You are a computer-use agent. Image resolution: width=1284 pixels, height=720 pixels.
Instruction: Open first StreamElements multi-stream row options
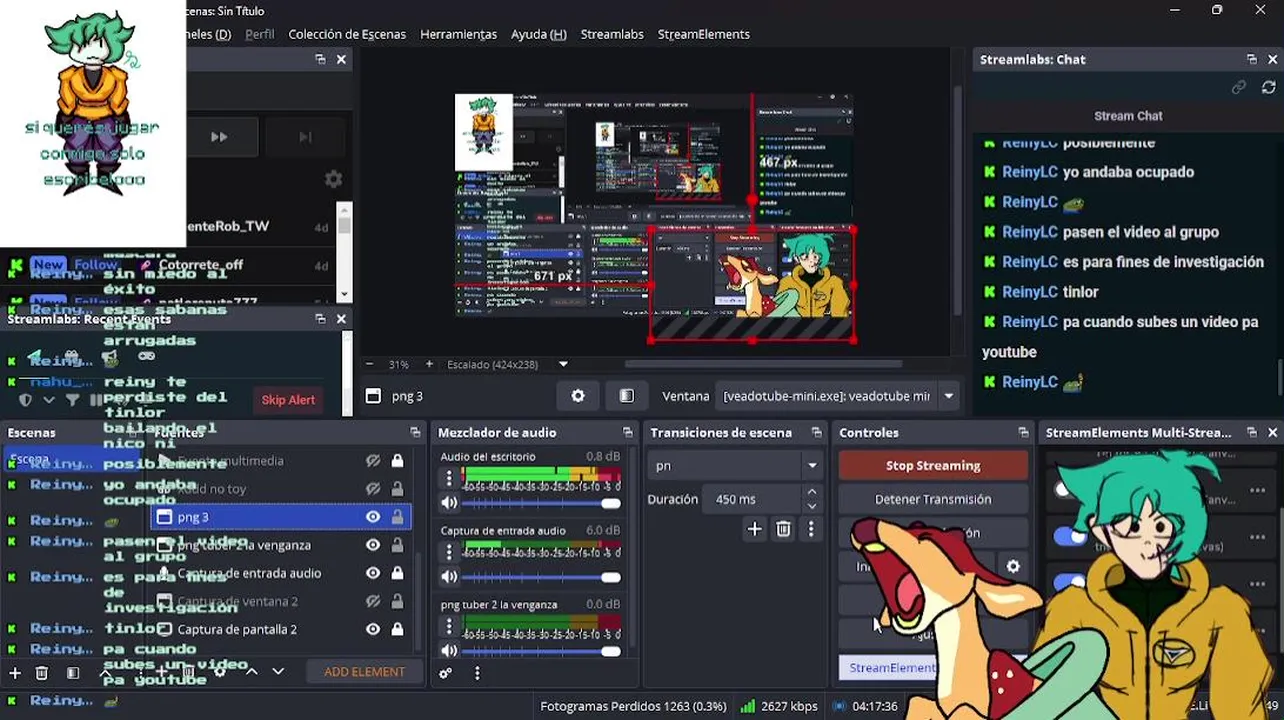point(1256,491)
